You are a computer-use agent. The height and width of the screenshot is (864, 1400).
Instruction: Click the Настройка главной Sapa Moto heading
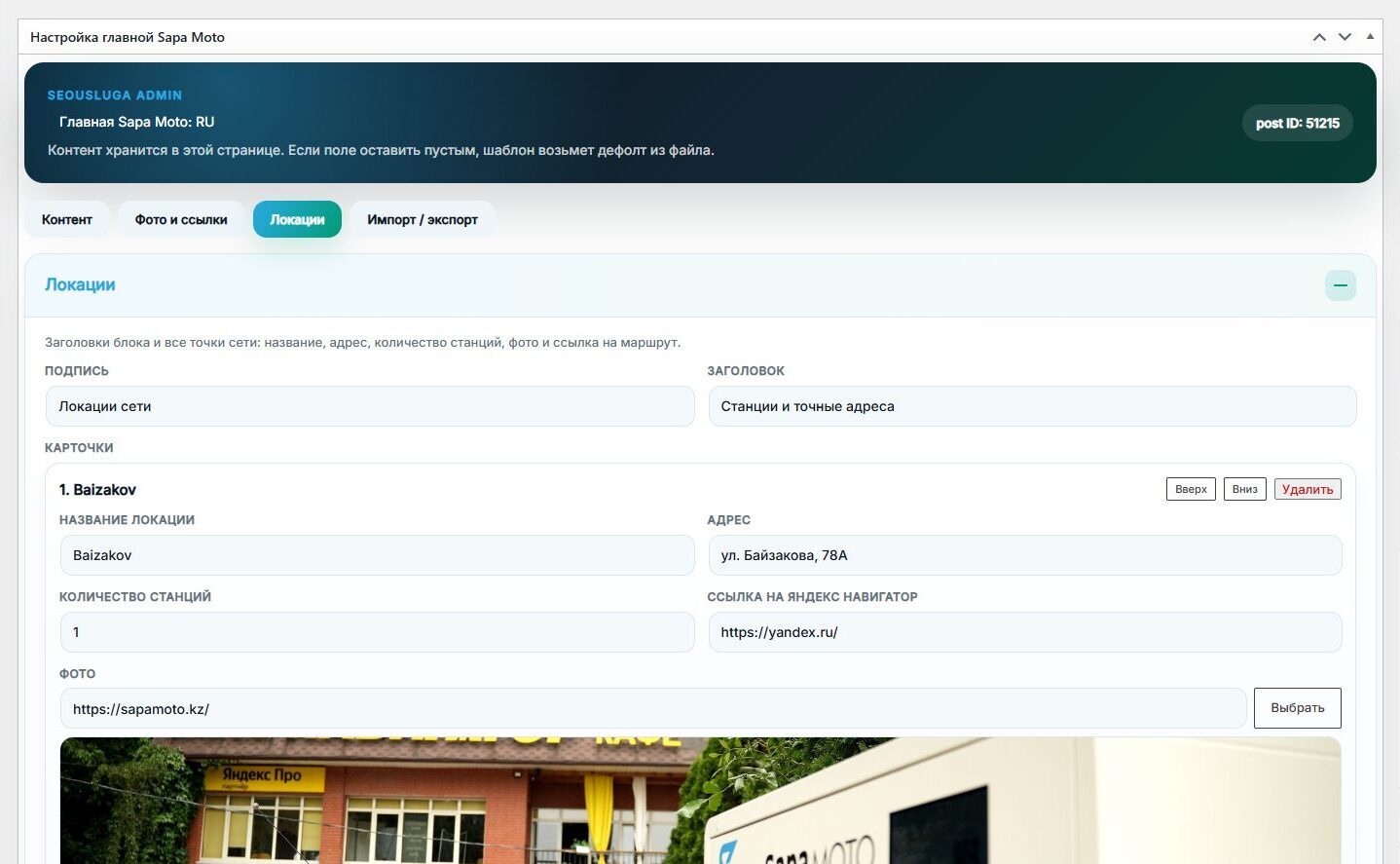[128, 37]
